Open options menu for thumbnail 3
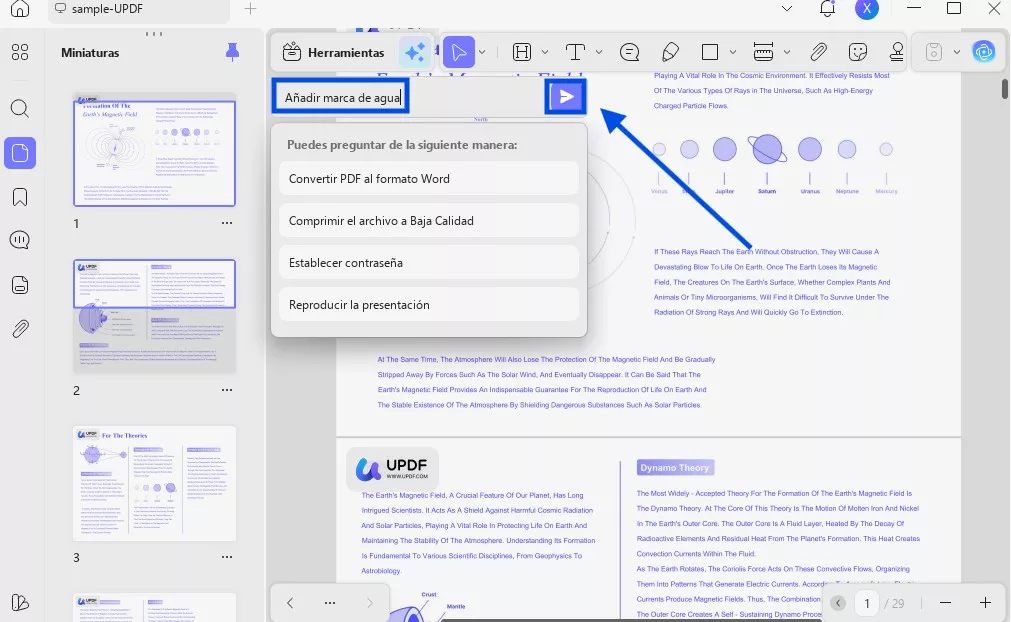 [227, 557]
